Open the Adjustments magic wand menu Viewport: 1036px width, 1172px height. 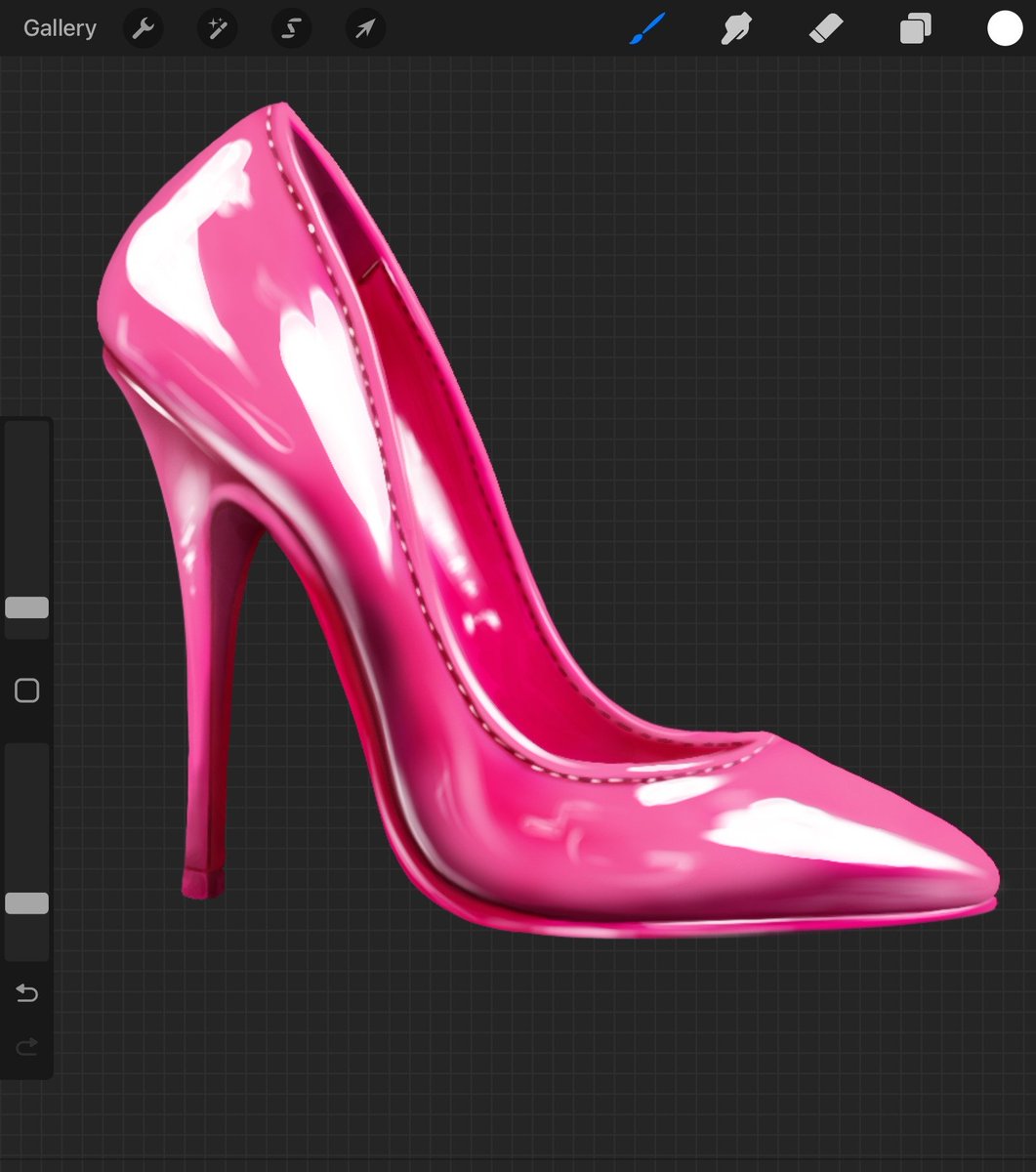coord(217,28)
